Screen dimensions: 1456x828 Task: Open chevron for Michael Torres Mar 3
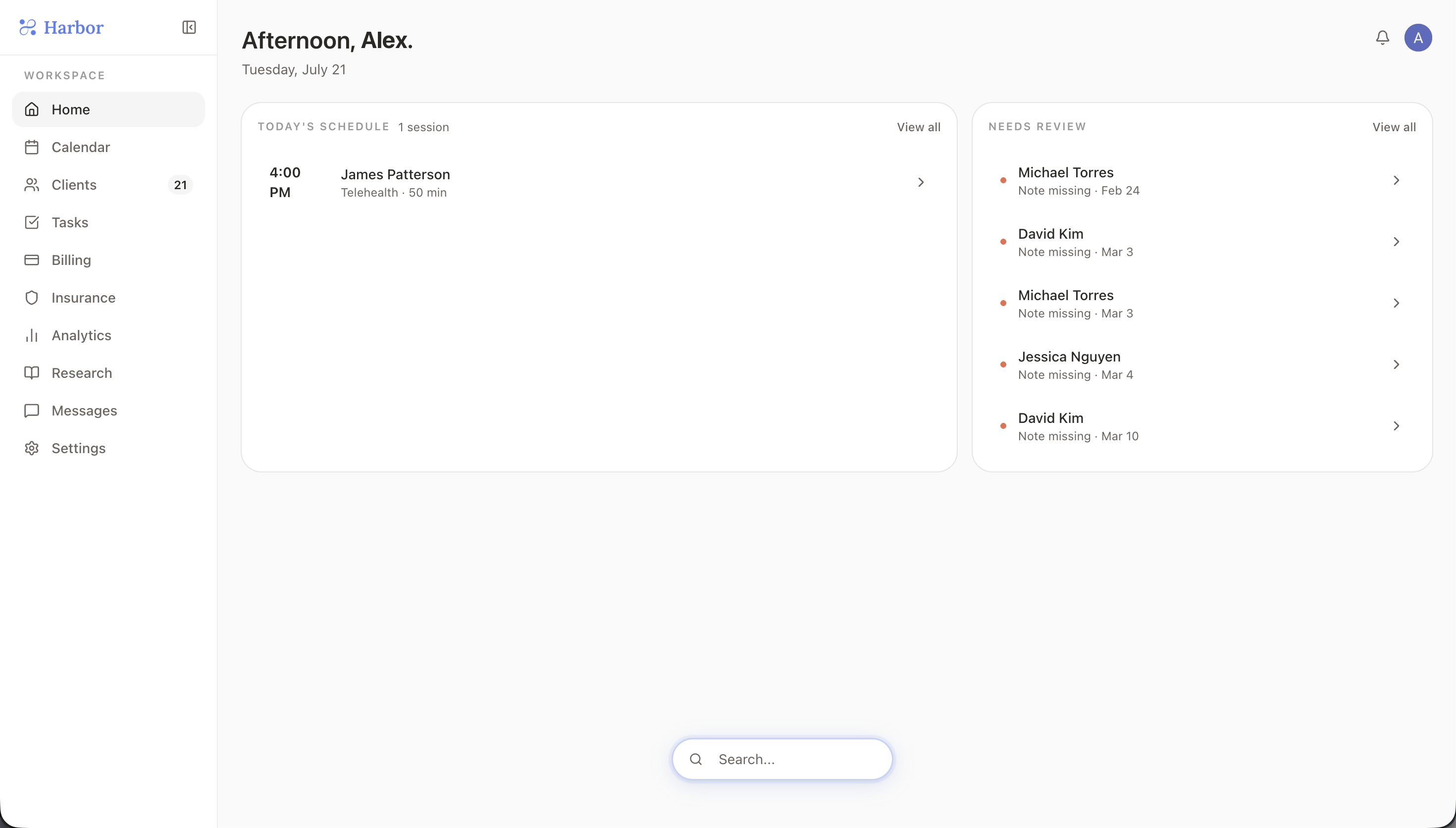[1396, 303]
